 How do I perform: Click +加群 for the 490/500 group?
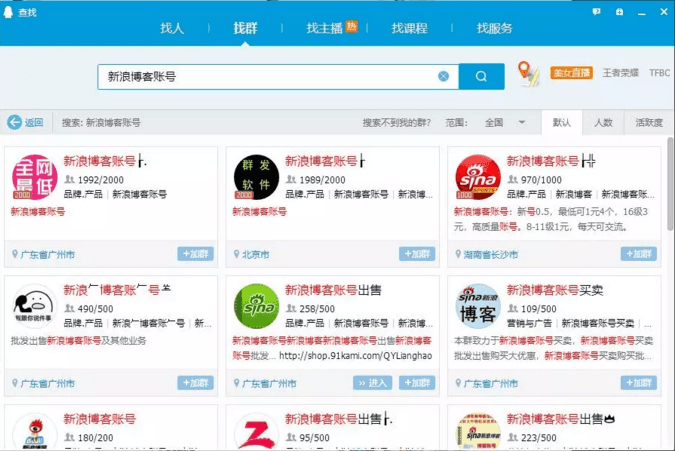pyautogui.click(x=195, y=383)
